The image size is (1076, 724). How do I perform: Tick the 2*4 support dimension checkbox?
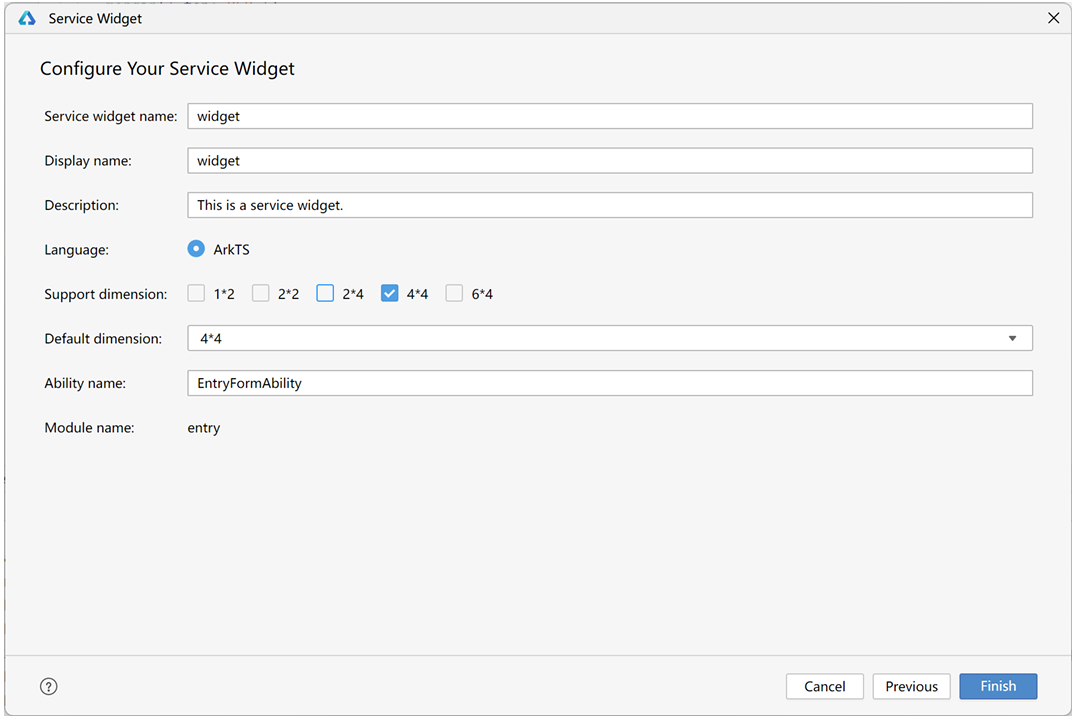325,294
